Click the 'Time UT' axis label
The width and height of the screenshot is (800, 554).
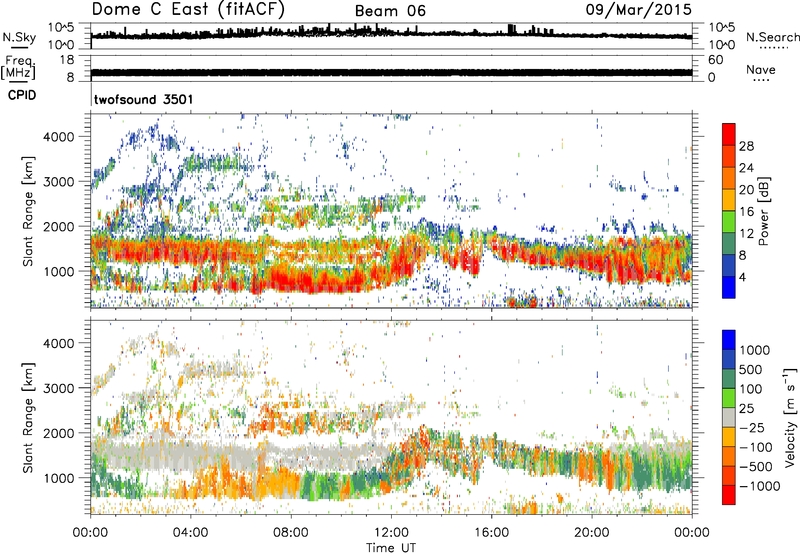[x=391, y=548]
